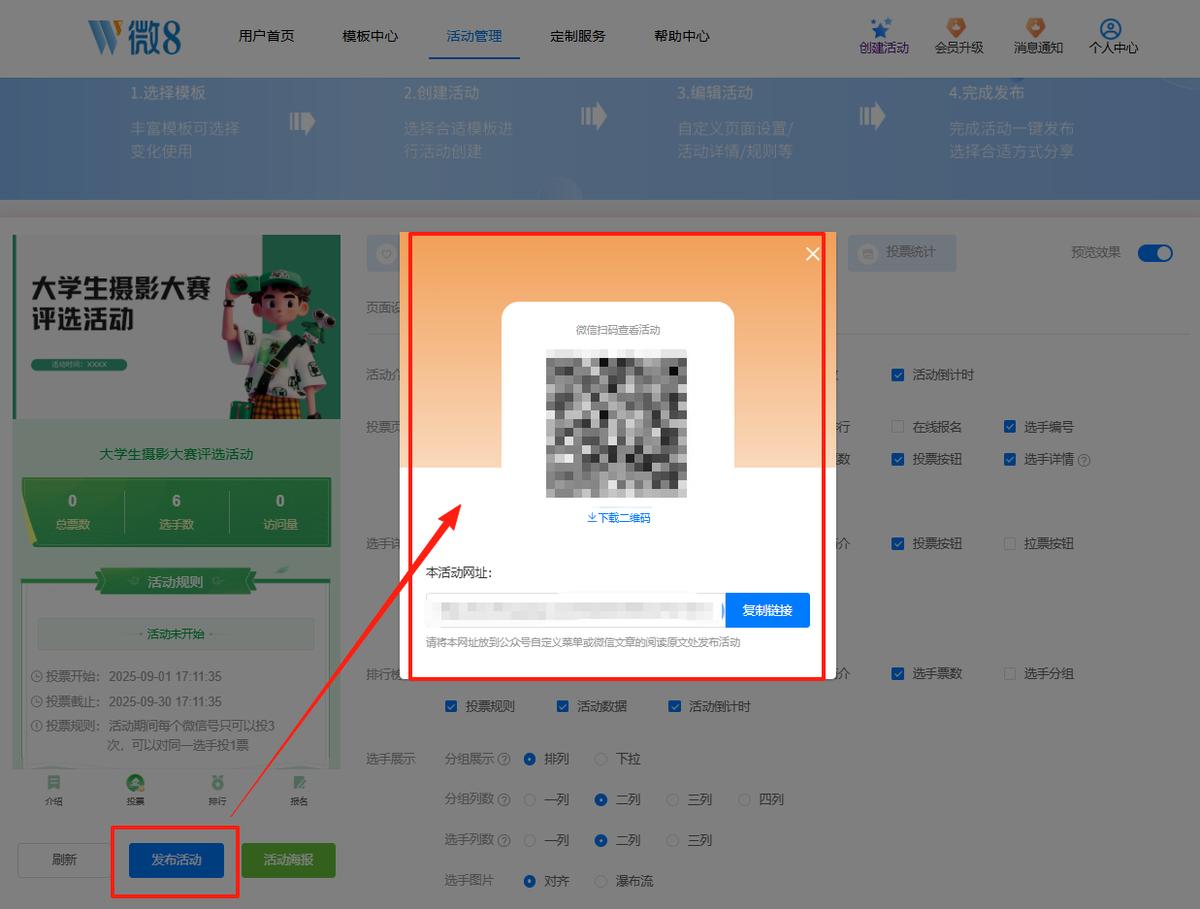Select the 下拉 radio for 分组展示
1200x909 pixels.
[x=601, y=759]
